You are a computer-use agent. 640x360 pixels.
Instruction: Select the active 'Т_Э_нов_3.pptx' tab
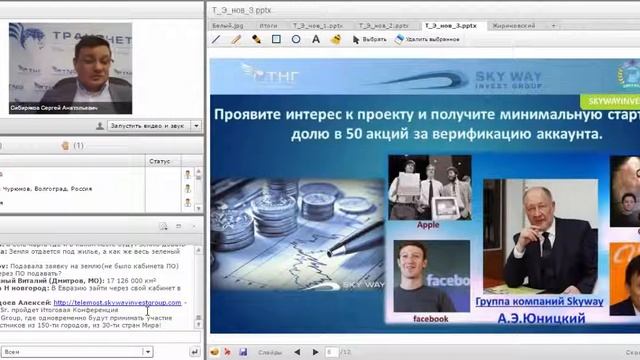coord(451,26)
